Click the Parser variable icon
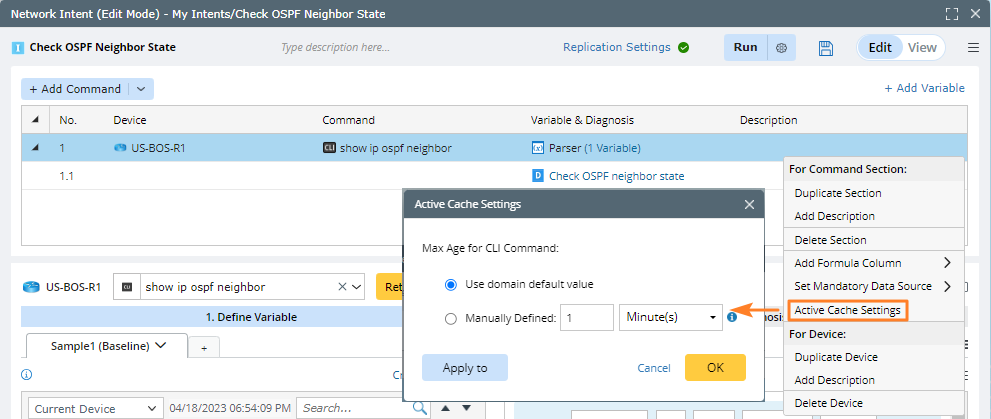This screenshot has height=419, width=991. [x=538, y=148]
